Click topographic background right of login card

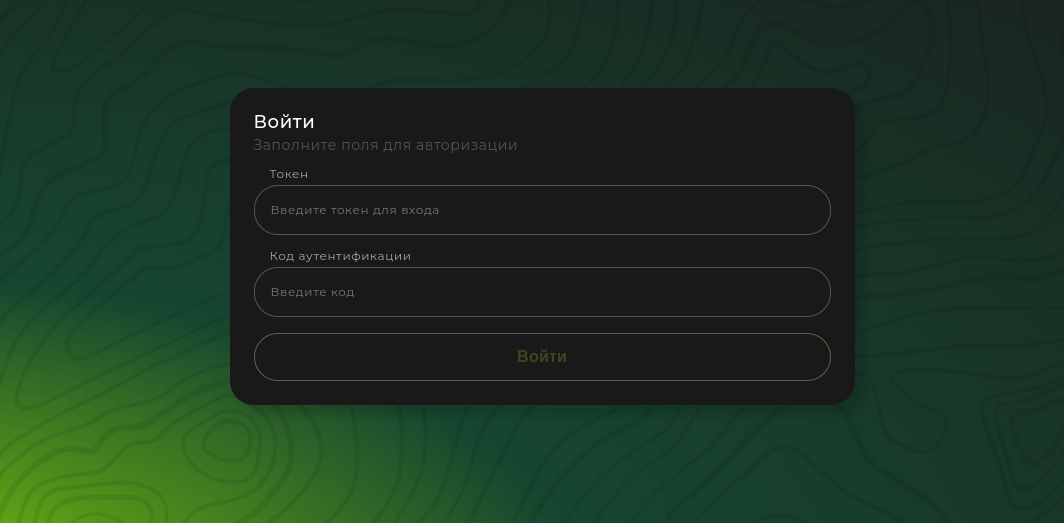957,244
